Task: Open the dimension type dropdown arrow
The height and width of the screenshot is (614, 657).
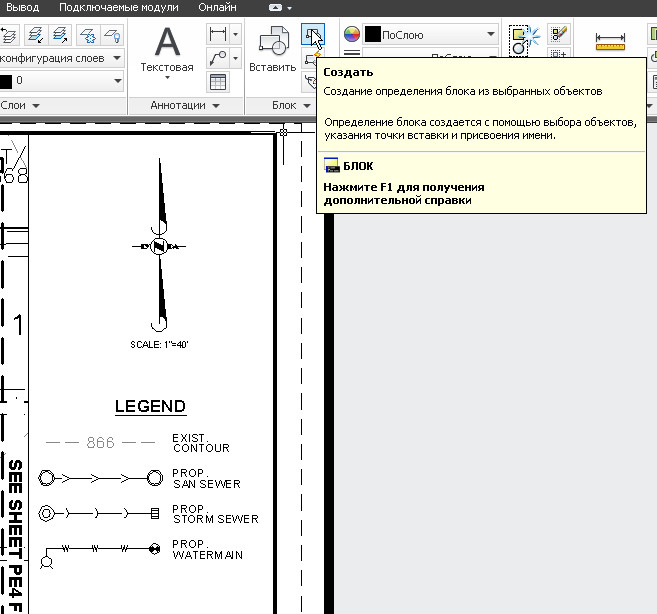Action: coord(235,34)
